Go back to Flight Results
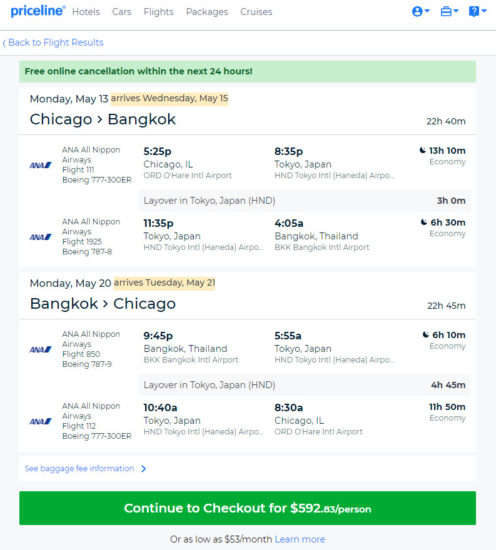 53,42
